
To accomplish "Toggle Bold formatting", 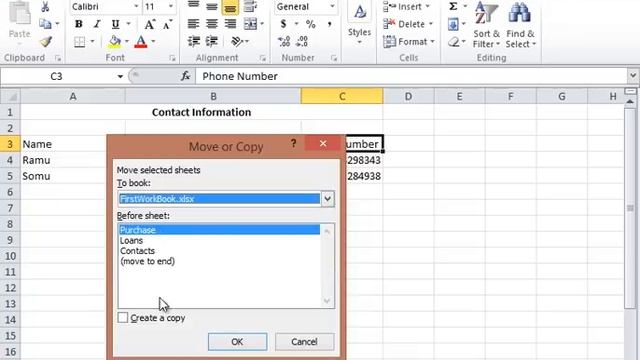I will tap(79, 24).
